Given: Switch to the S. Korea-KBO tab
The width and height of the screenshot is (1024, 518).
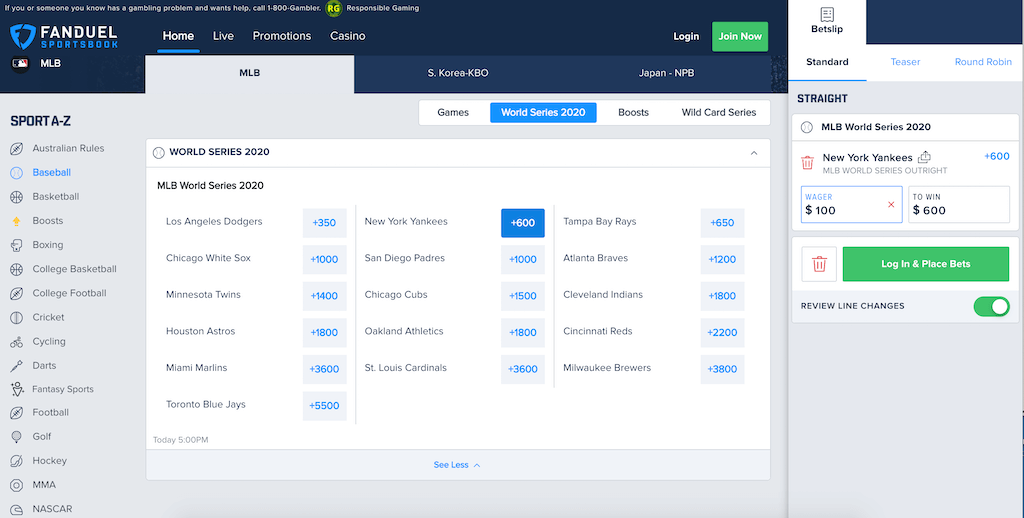Looking at the screenshot, I should point(458,73).
